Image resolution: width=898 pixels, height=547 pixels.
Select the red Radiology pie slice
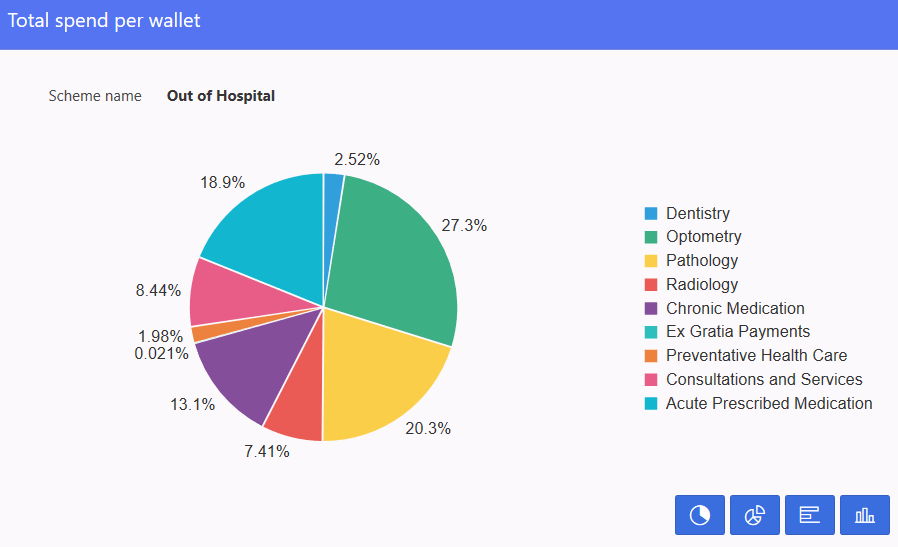(x=297, y=405)
